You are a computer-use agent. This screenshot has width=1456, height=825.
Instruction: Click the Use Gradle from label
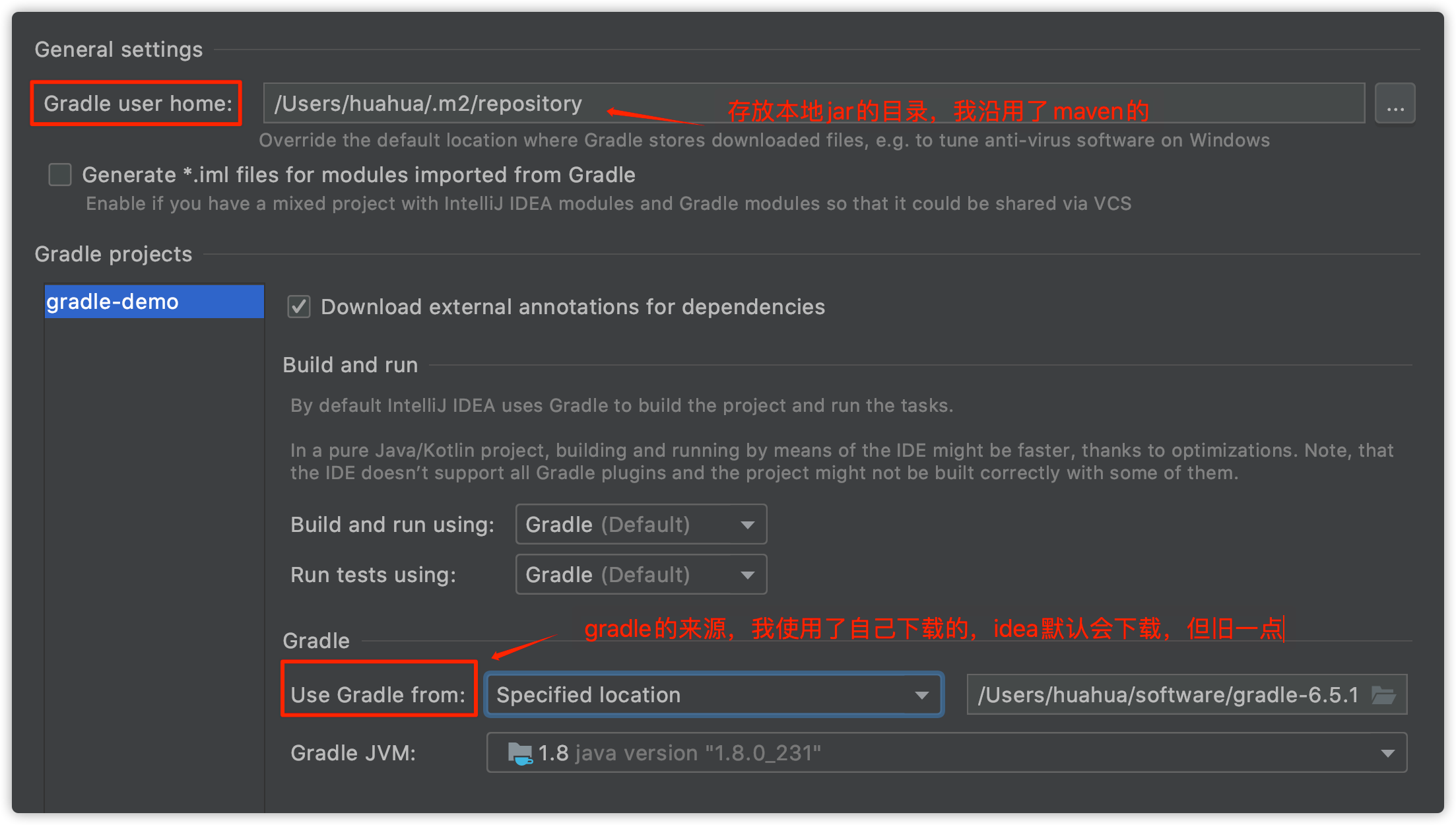click(x=378, y=695)
